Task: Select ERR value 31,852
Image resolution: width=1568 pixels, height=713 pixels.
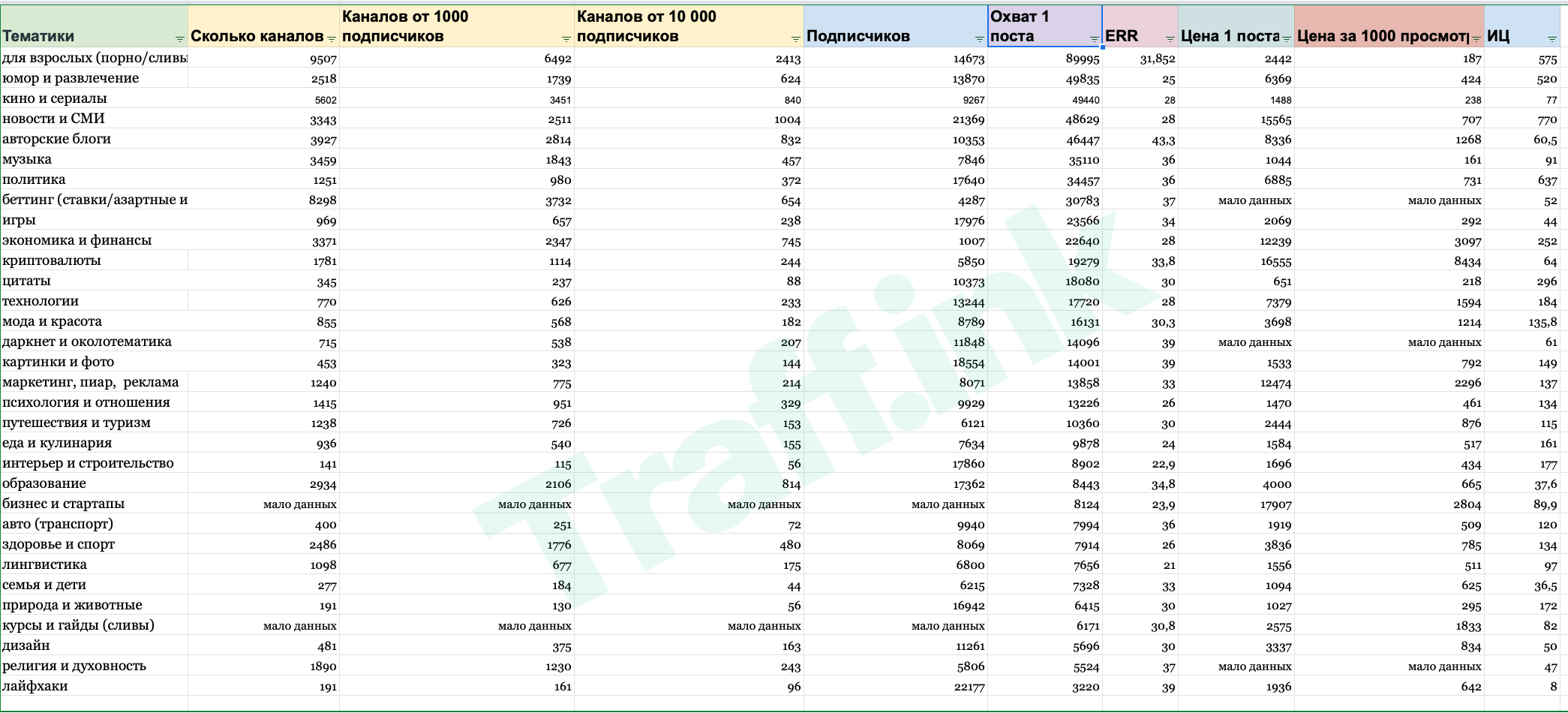Action: click(1140, 59)
